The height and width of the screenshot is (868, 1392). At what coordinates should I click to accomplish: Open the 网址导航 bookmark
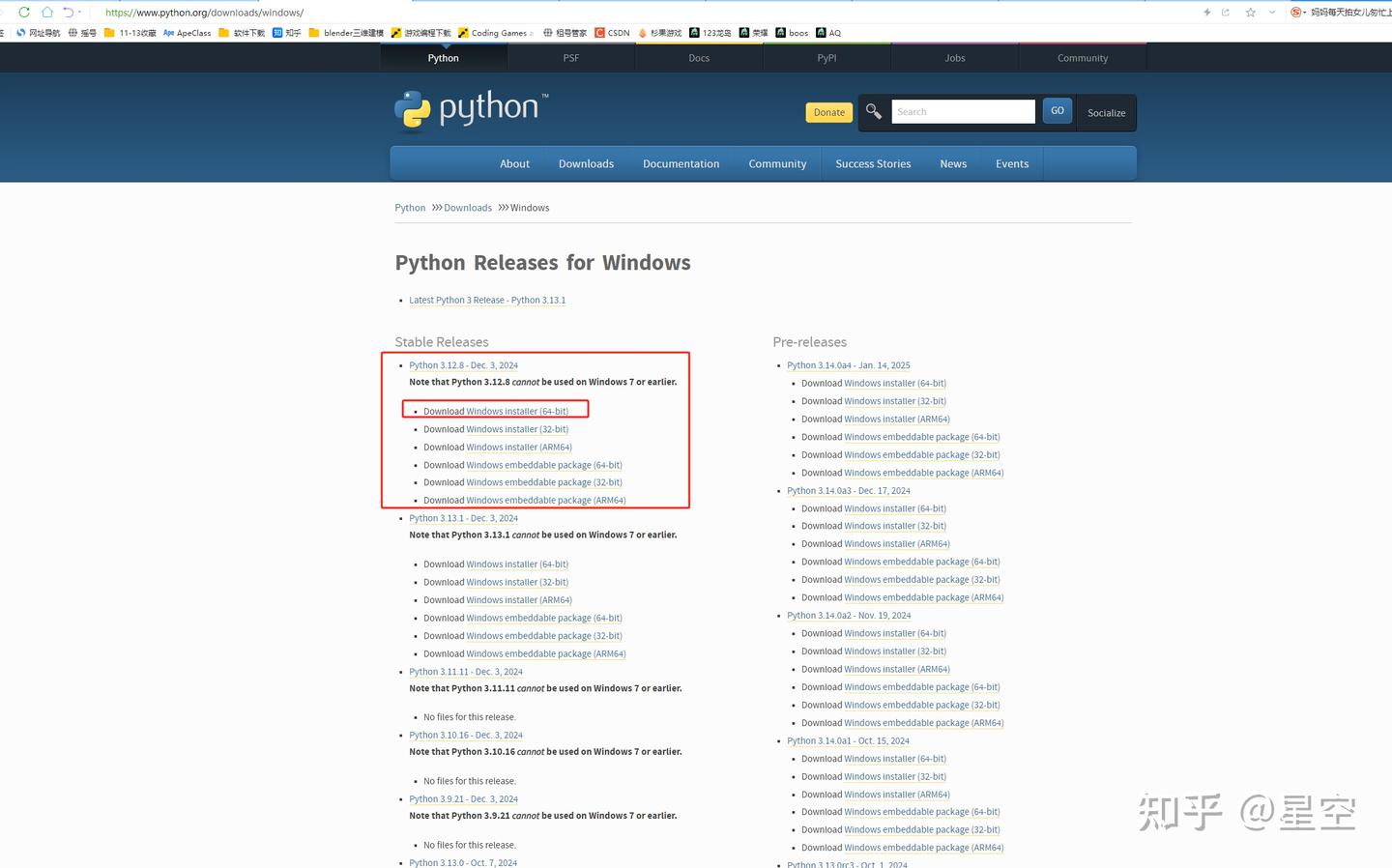point(38,33)
